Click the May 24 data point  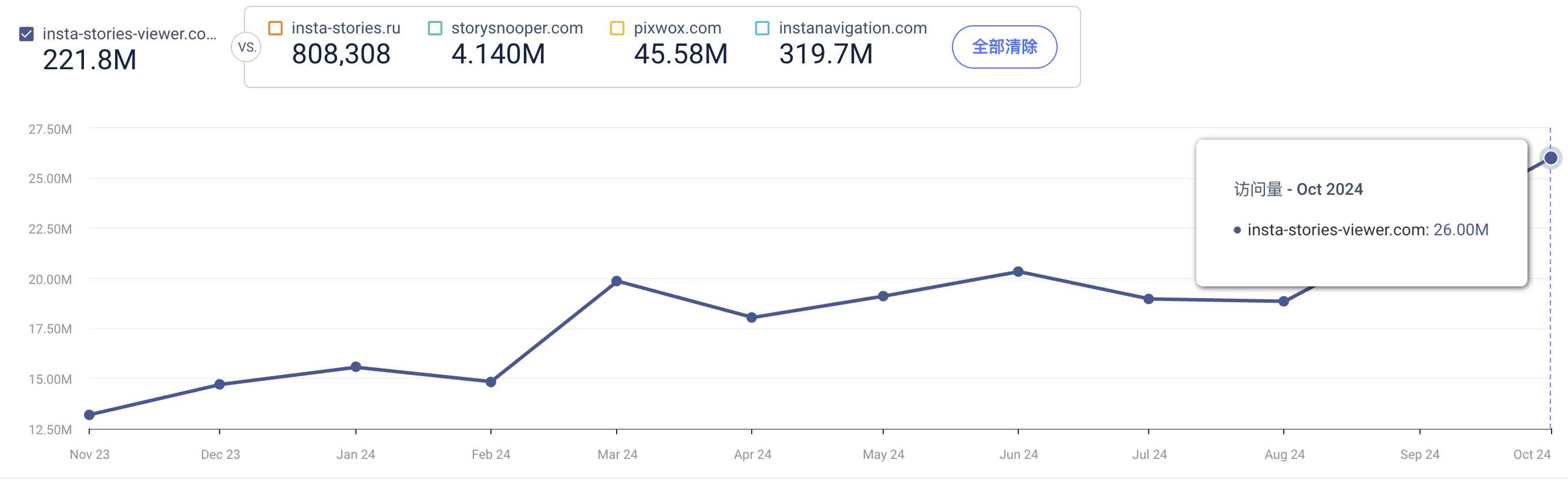pyautogui.click(x=883, y=296)
